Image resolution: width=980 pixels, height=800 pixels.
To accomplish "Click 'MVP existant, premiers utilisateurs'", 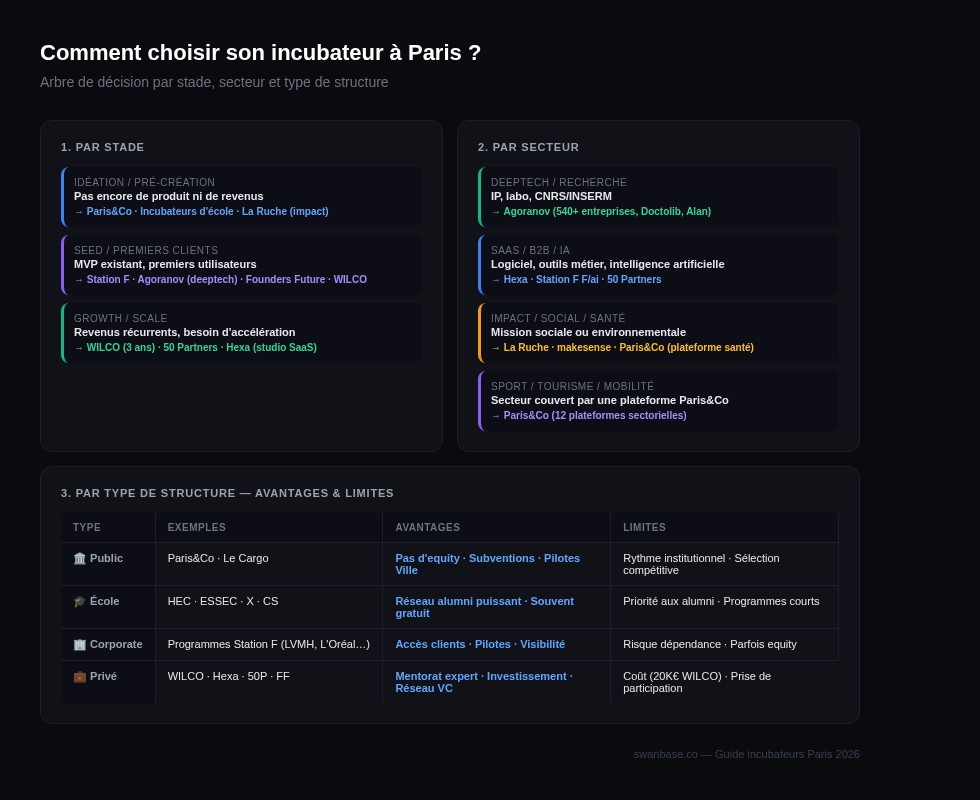I will (x=165, y=264).
